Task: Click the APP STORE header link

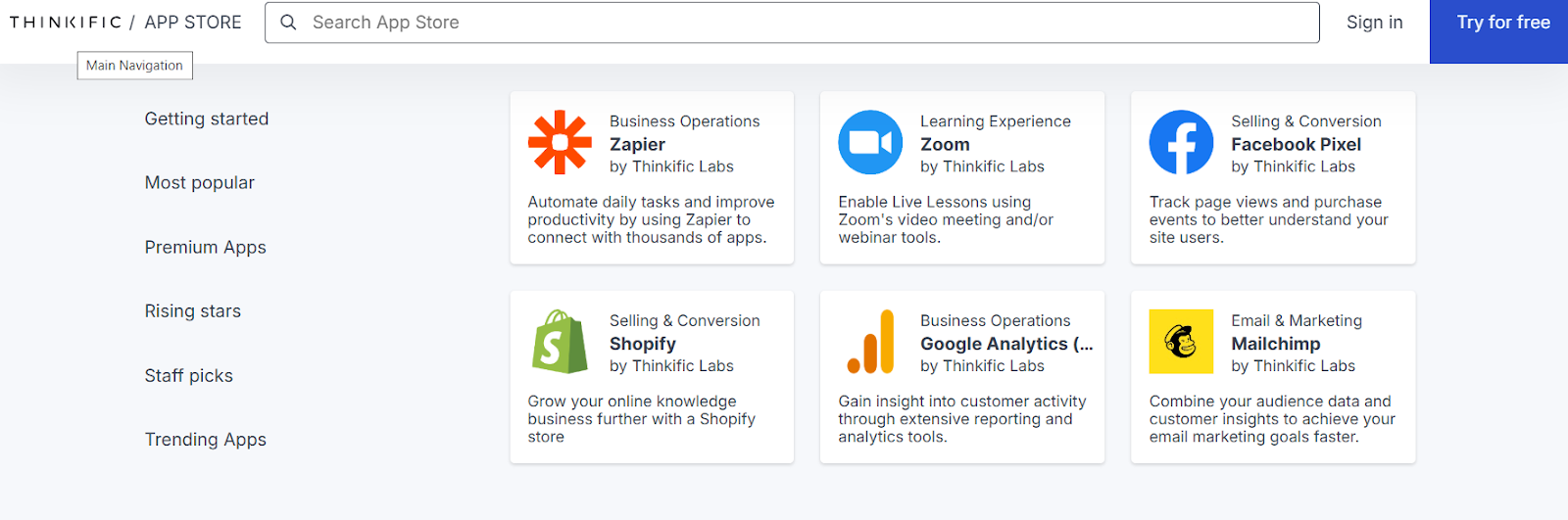Action: tap(193, 23)
